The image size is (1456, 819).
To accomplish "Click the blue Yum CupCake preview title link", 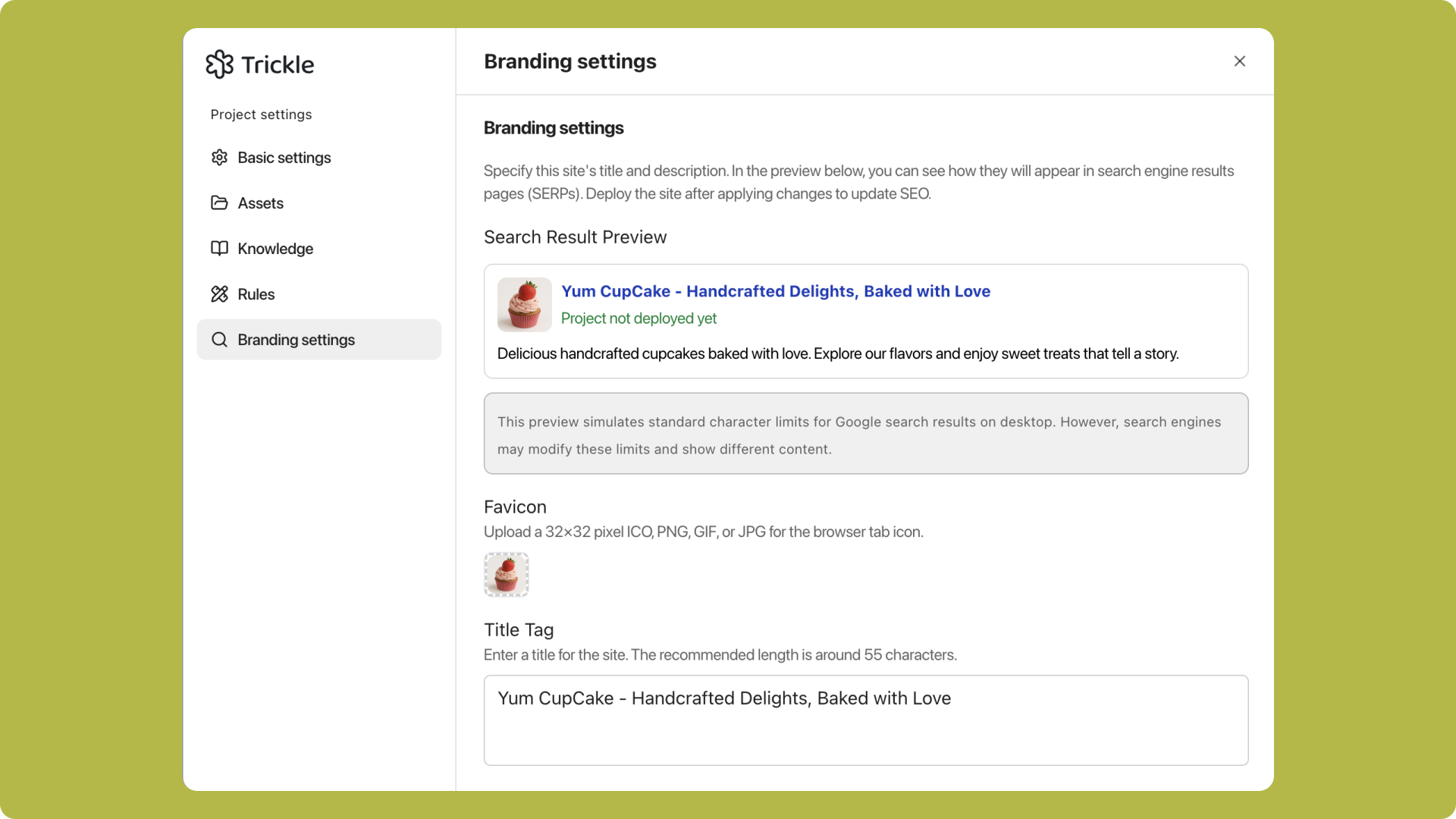I will (x=775, y=291).
